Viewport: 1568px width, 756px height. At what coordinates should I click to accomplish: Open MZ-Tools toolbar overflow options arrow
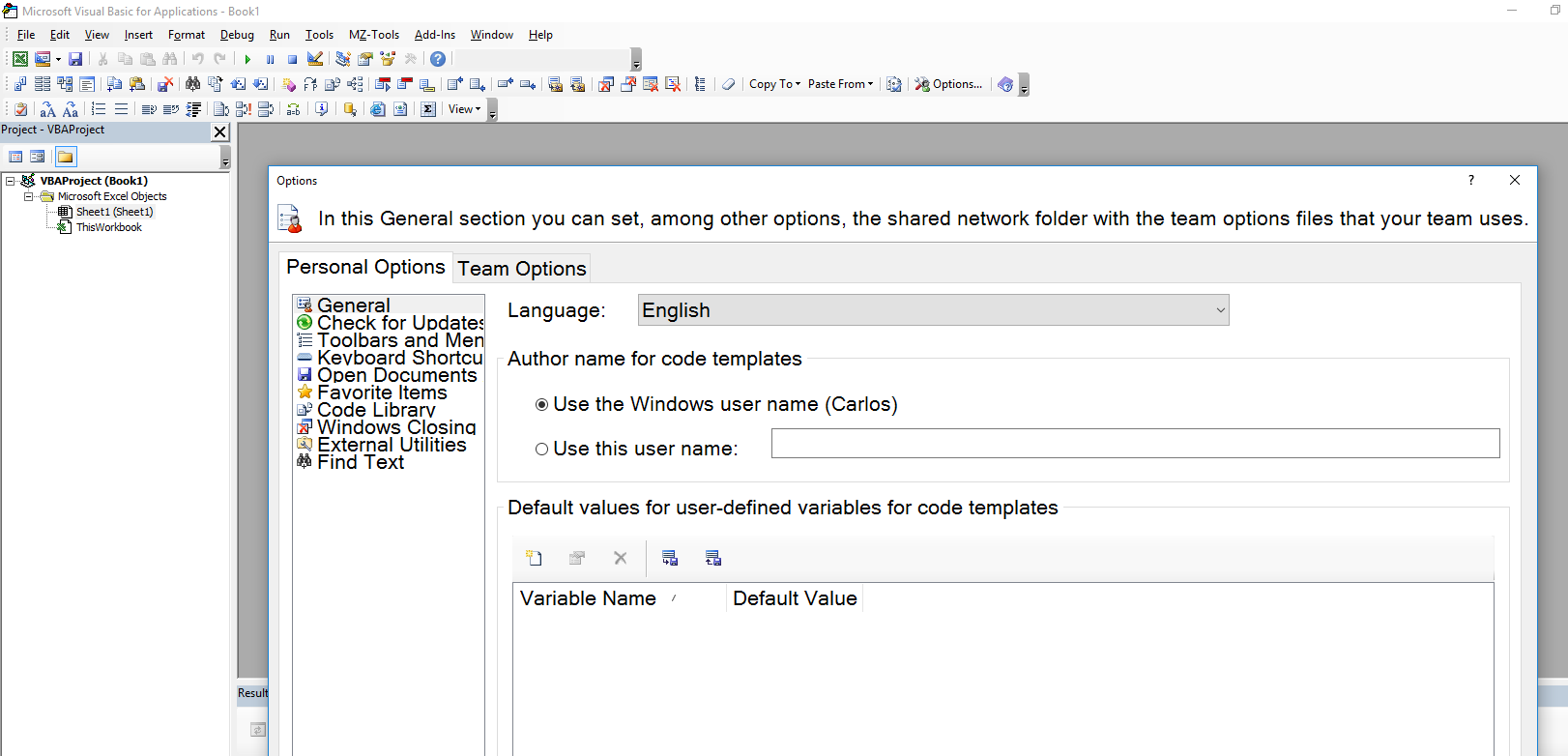point(1024,86)
